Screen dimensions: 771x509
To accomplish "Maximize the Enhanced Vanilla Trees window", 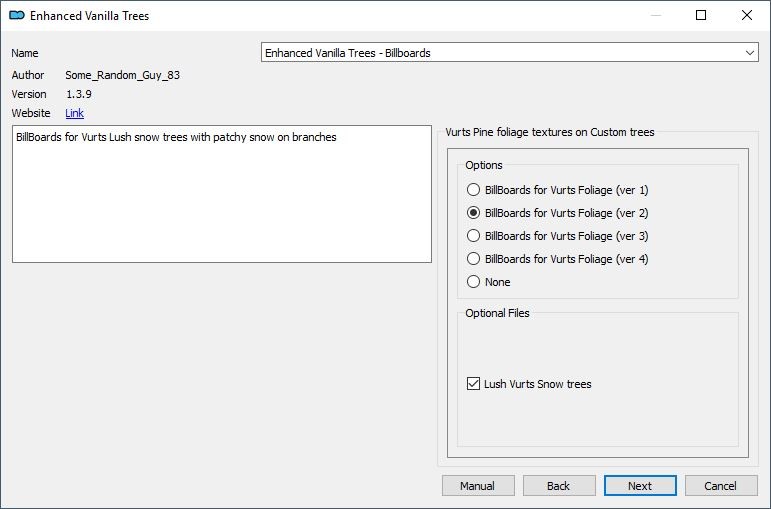I will 701,15.
